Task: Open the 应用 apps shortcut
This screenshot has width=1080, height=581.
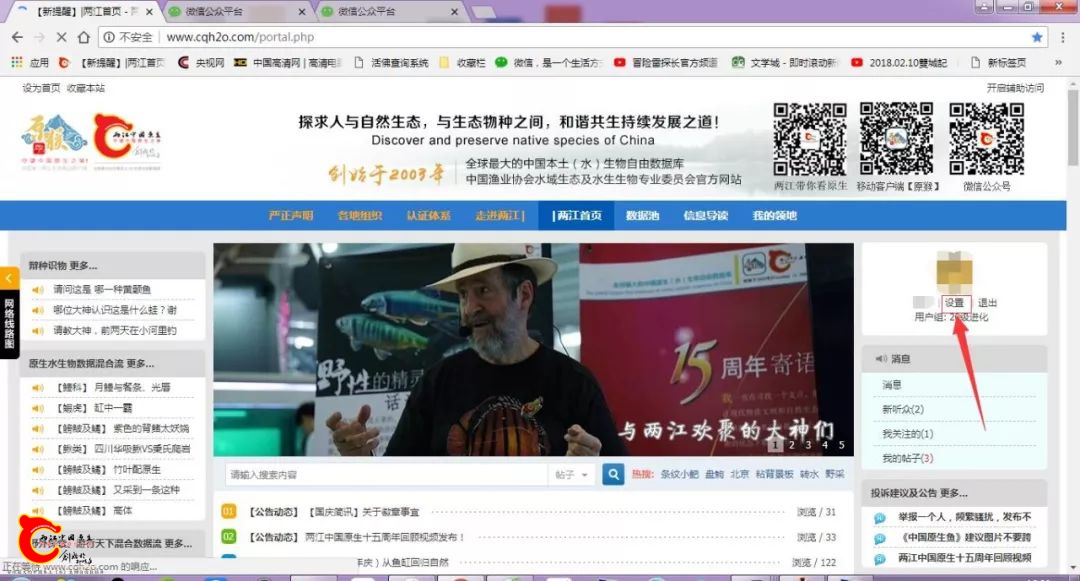Action: (x=30, y=63)
